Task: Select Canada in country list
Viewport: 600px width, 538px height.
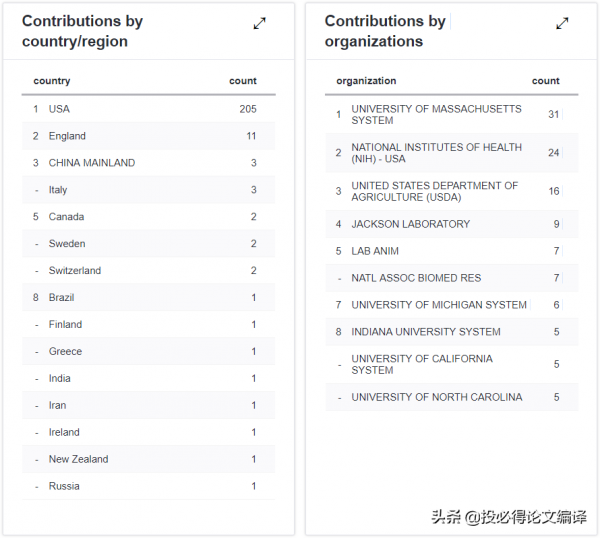Action: coord(66,217)
